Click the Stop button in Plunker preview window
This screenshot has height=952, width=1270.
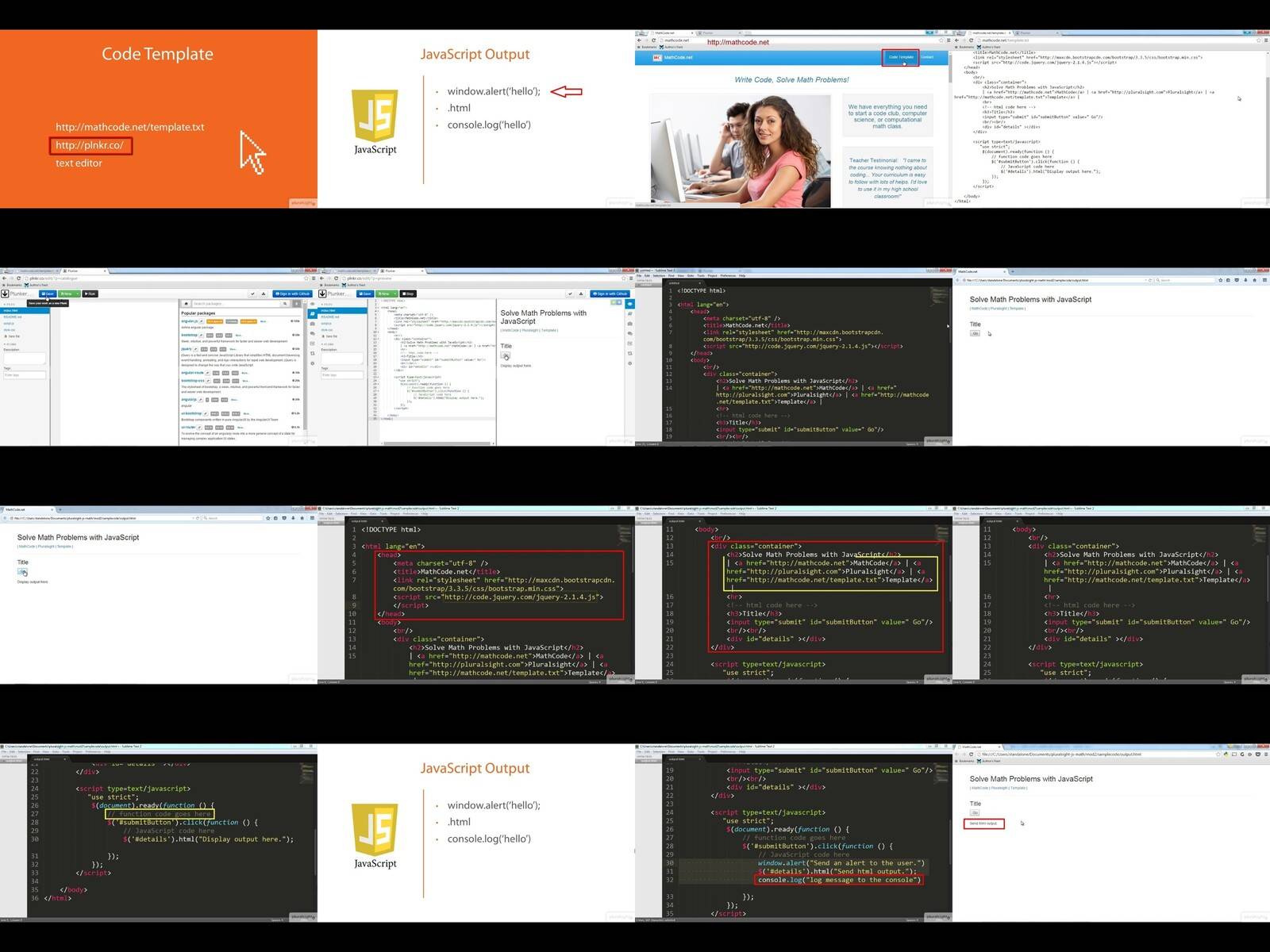(x=408, y=294)
